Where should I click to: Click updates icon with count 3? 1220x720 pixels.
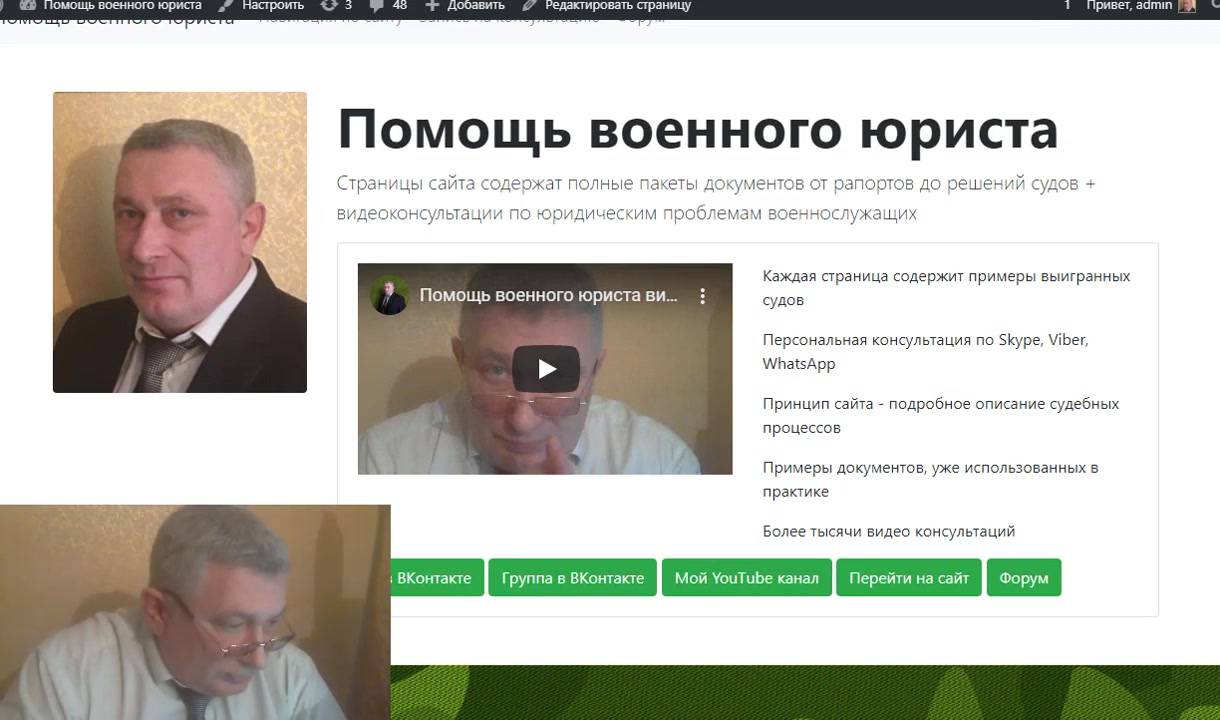336,6
